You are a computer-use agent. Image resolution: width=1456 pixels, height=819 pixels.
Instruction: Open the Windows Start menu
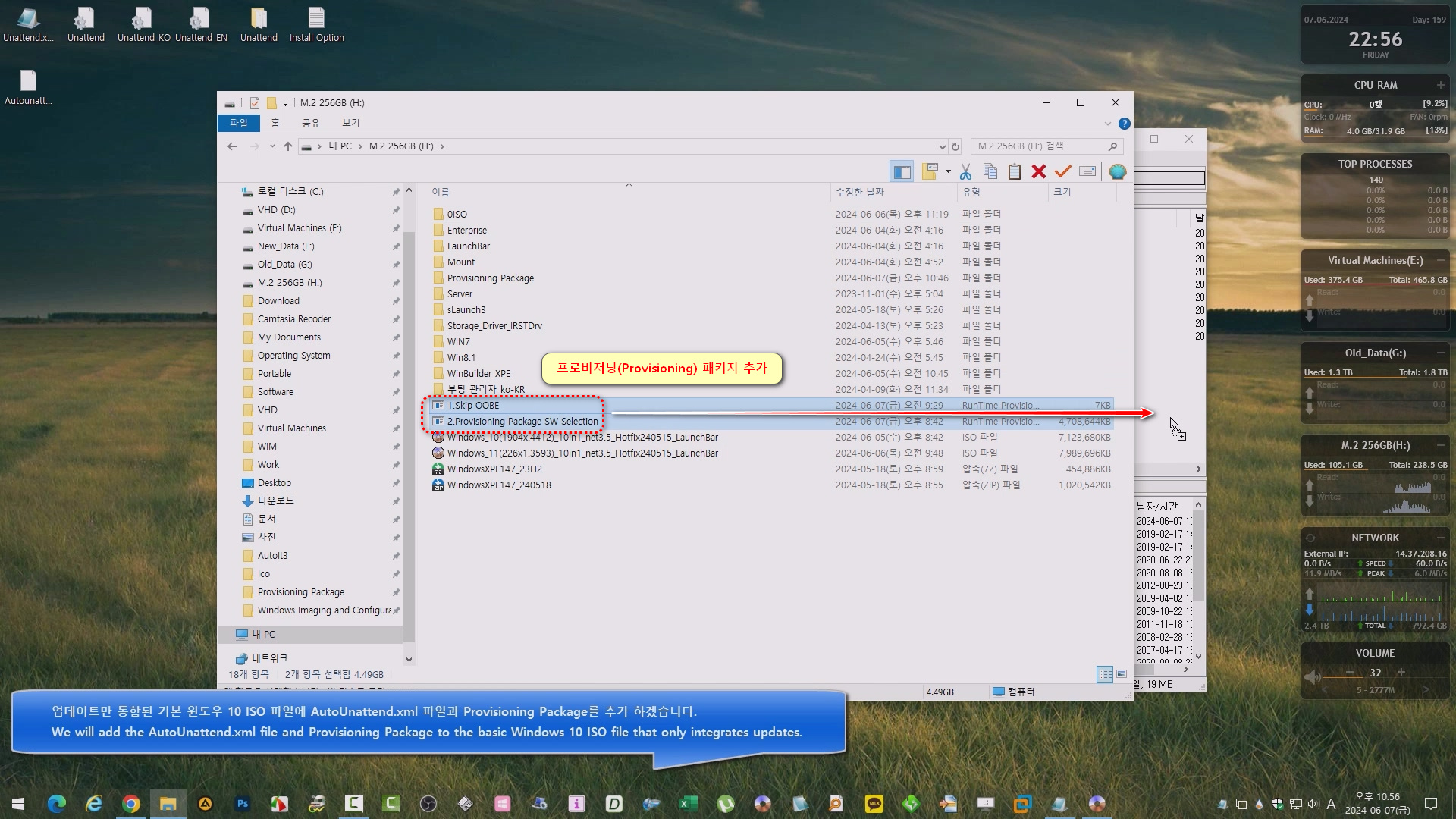[x=18, y=803]
